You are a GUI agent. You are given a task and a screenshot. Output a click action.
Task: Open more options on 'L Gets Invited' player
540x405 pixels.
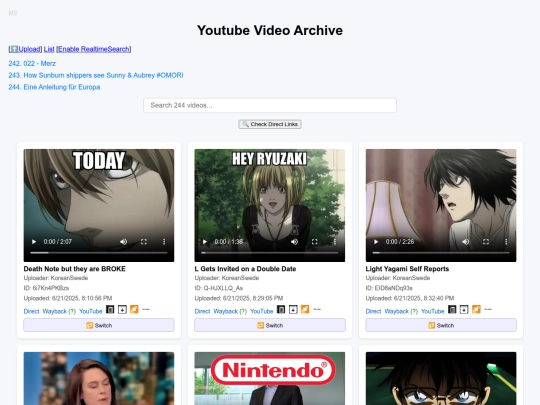tap(335, 242)
